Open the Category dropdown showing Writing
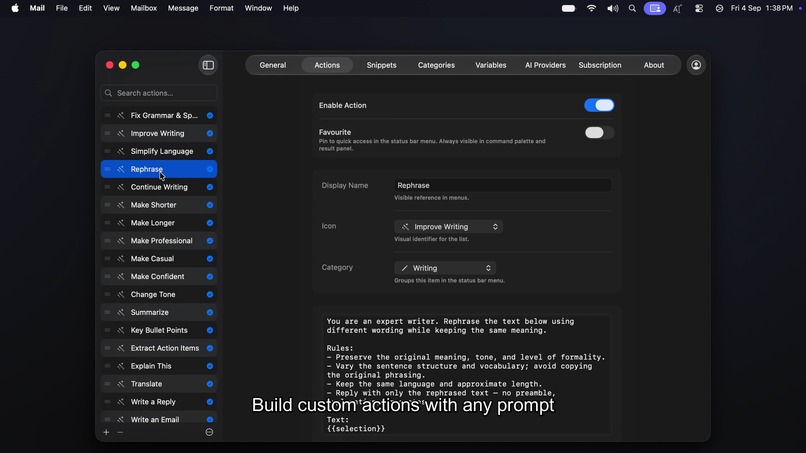The height and width of the screenshot is (453, 806). 445,268
